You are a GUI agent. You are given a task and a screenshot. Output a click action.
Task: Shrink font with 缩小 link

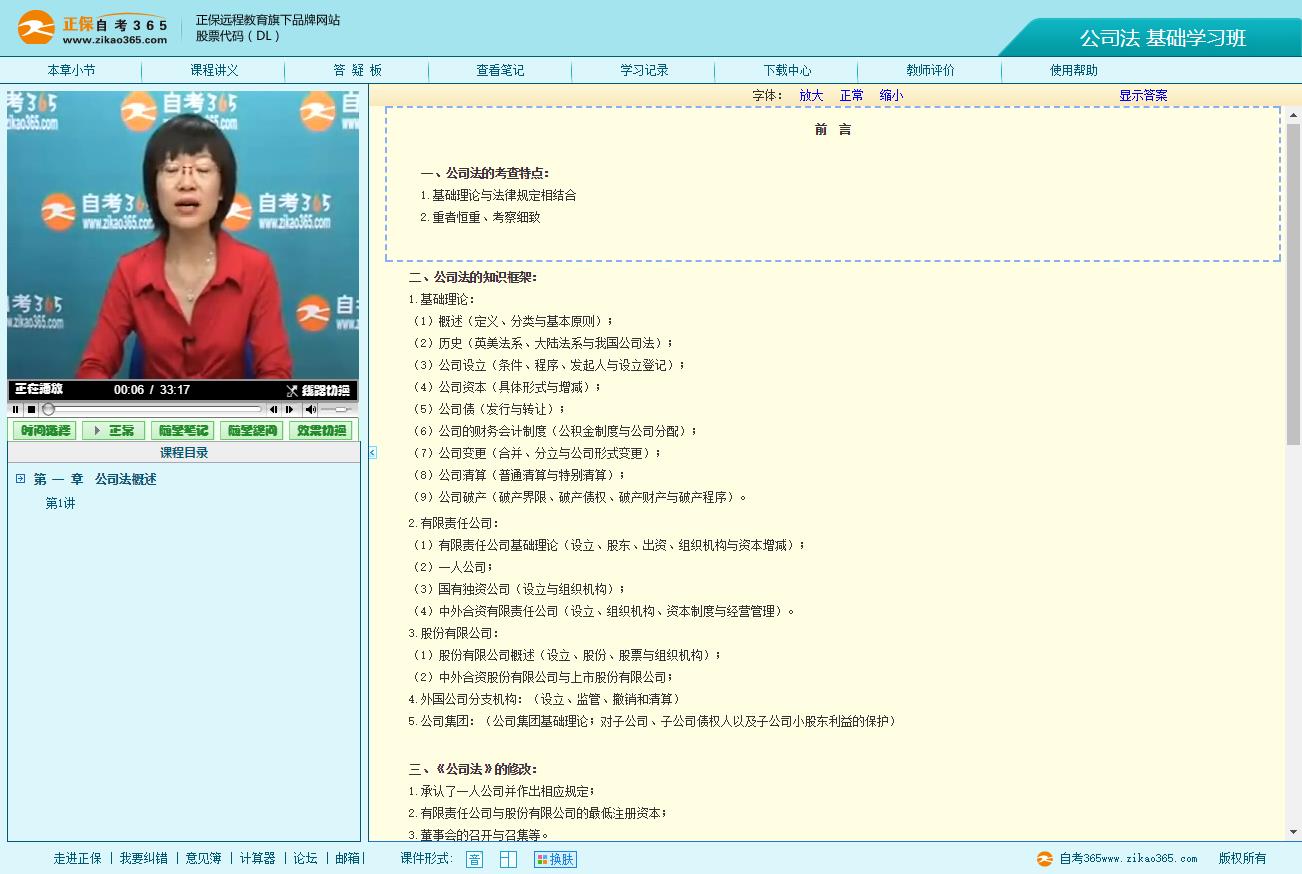tap(891, 96)
